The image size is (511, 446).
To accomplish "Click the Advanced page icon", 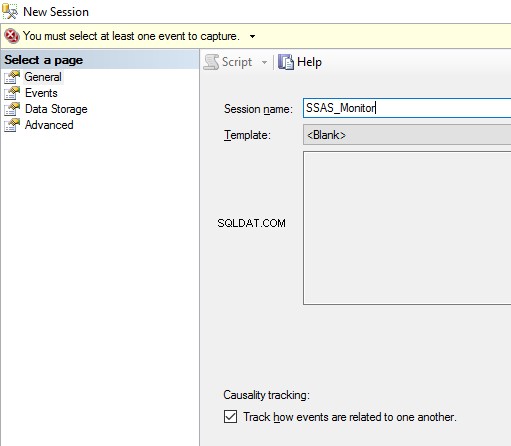I will click(x=12, y=125).
